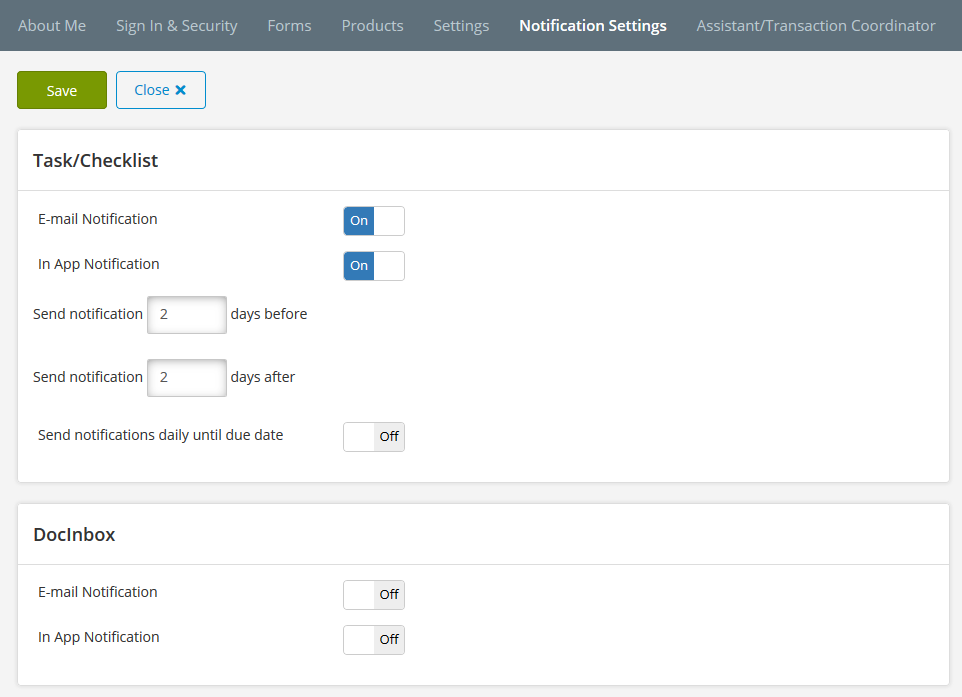Click the DocInbox section header
Image resolution: width=962 pixels, height=697 pixels.
[74, 534]
